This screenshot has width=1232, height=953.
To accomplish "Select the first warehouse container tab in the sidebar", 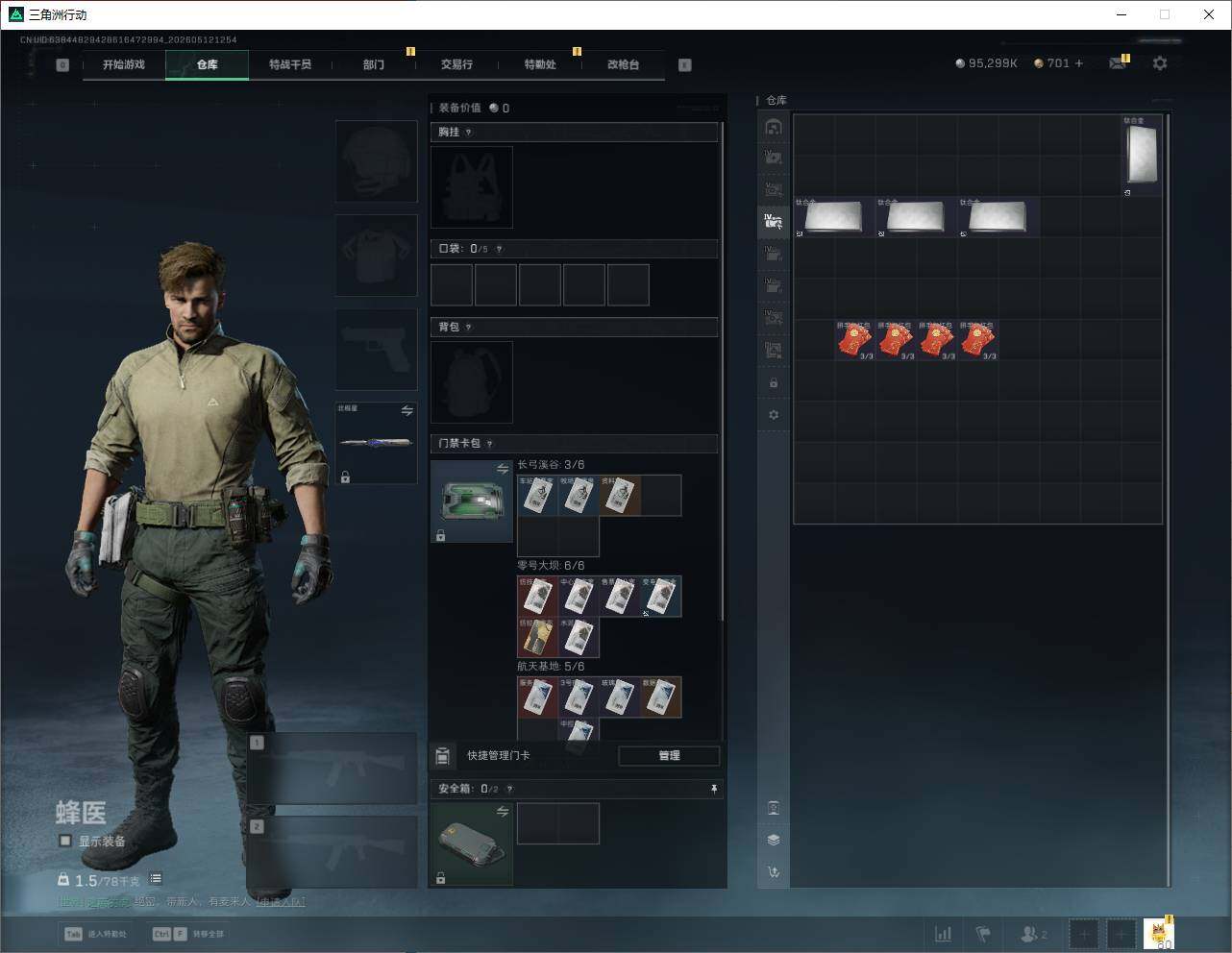I will [774, 127].
